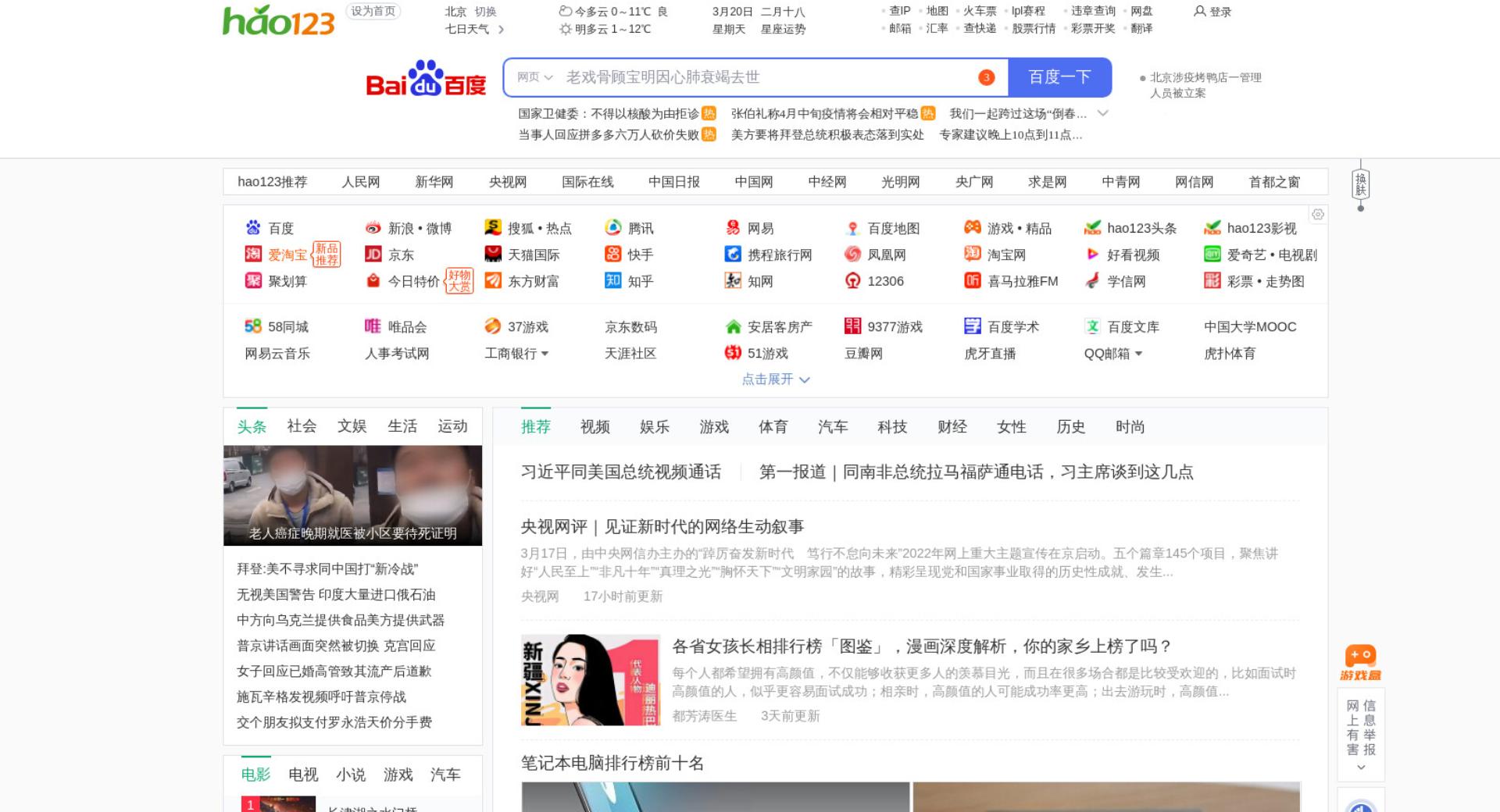1500x812 pixels.
Task: Open the 搜狐 site icon
Action: (x=493, y=228)
